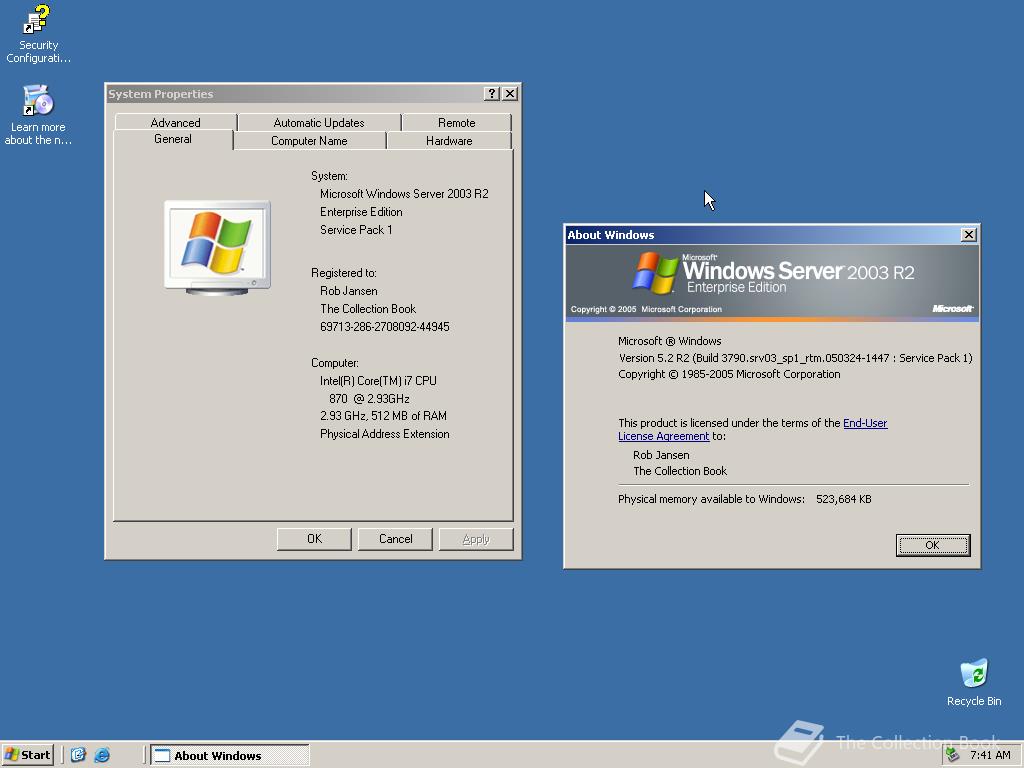Viewport: 1024px width, 768px height.
Task: Close the About Windows dialog
Action: [x=969, y=235]
